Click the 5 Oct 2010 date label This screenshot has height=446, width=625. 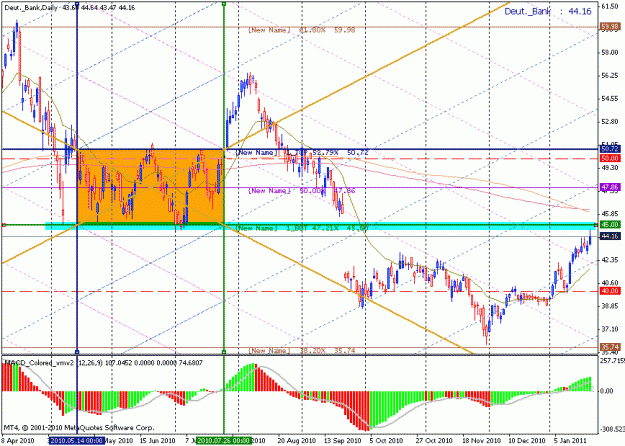[x=387, y=440]
